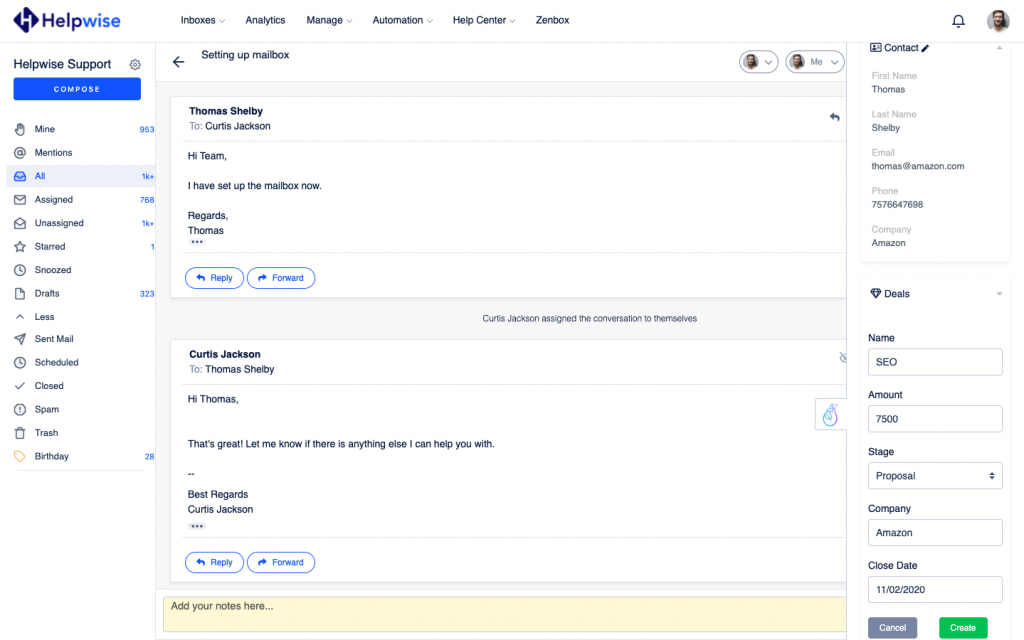Click the reply arrow on Thomas Shelby's email
Viewport: 1024px width, 640px height.
(834, 117)
